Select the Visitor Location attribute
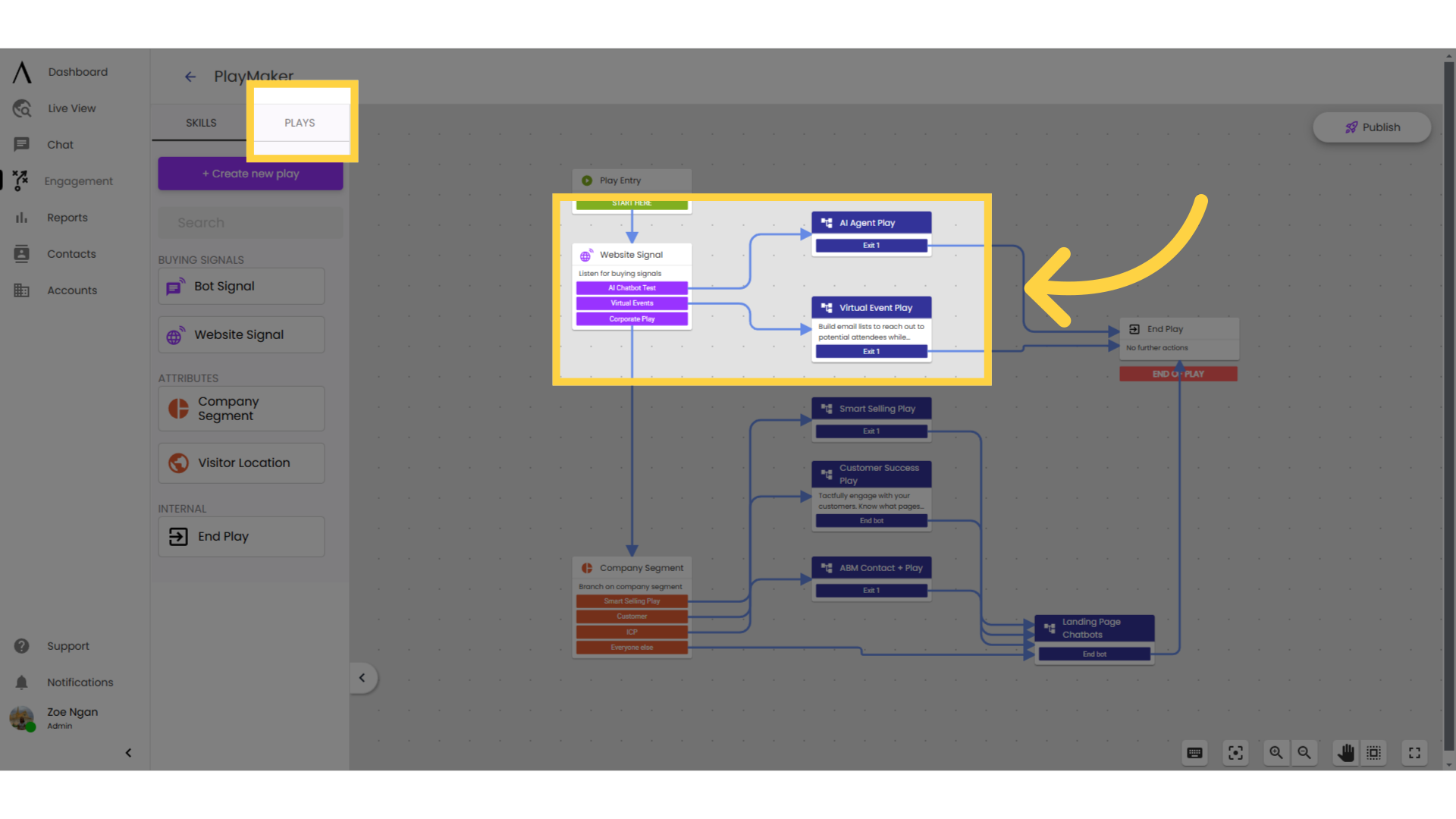 (241, 463)
